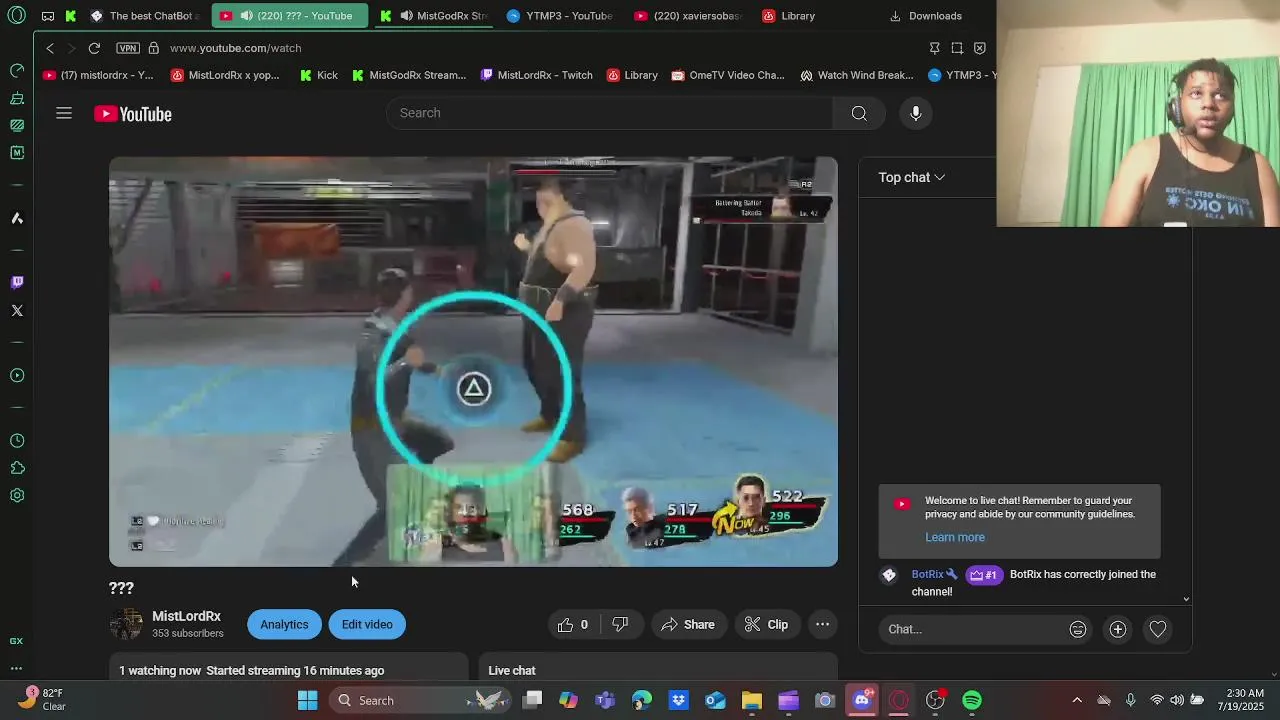
Task: Like the video with thumbs up
Action: (573, 624)
